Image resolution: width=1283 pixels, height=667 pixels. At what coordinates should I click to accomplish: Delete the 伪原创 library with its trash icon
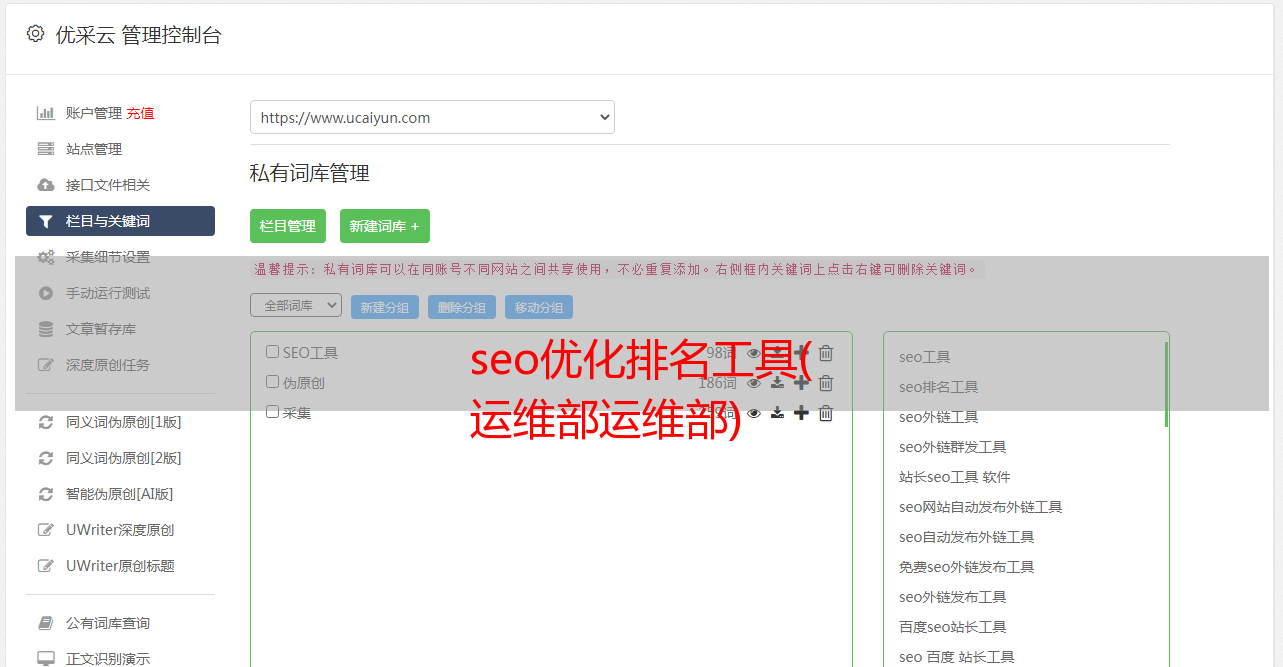826,383
